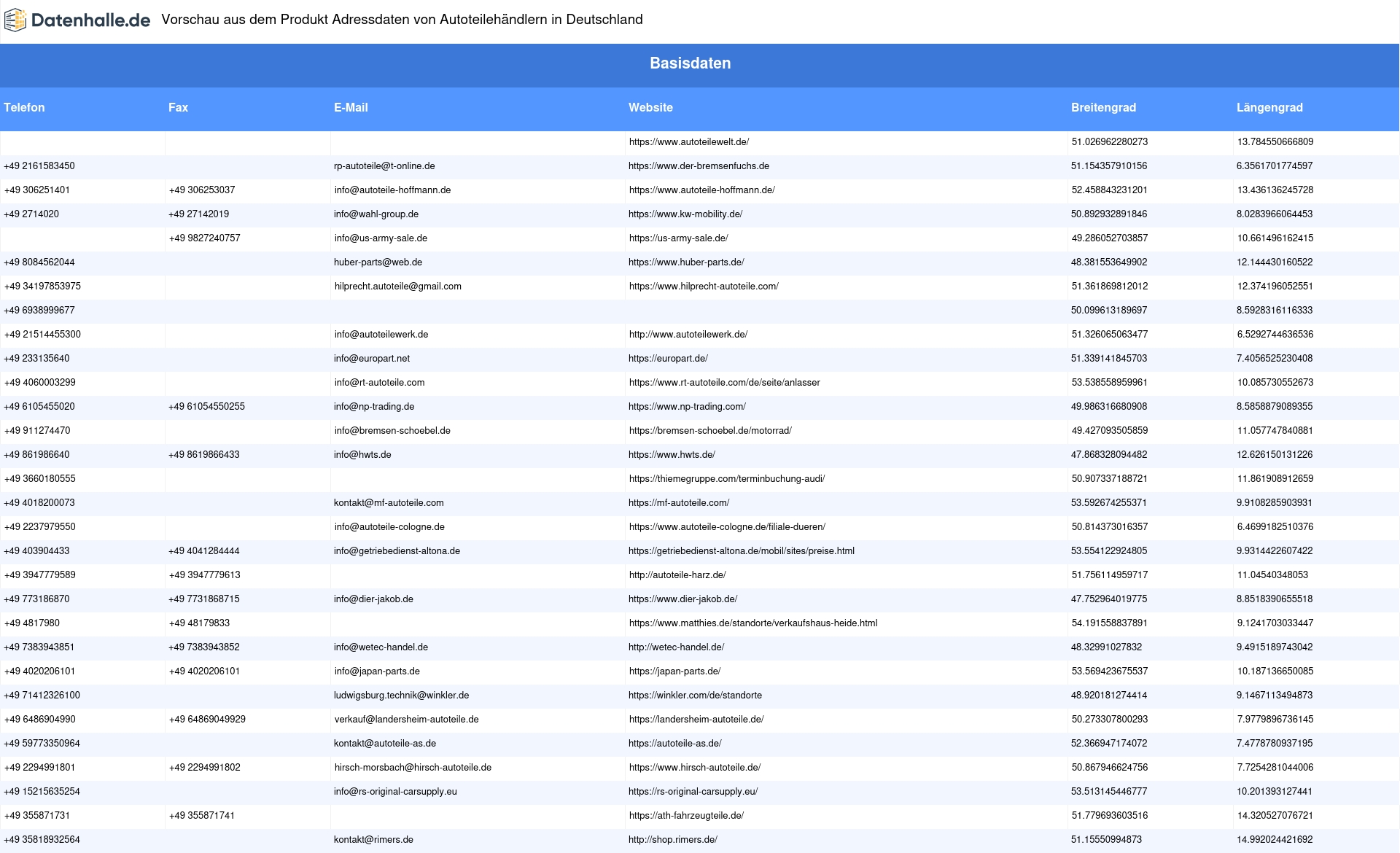Click the Fax column header
The width and height of the screenshot is (1400, 853).
pyautogui.click(x=178, y=107)
